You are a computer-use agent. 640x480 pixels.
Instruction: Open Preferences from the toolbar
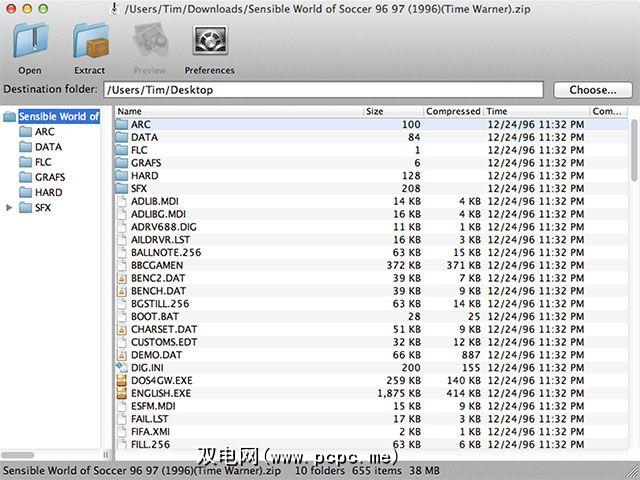click(210, 41)
